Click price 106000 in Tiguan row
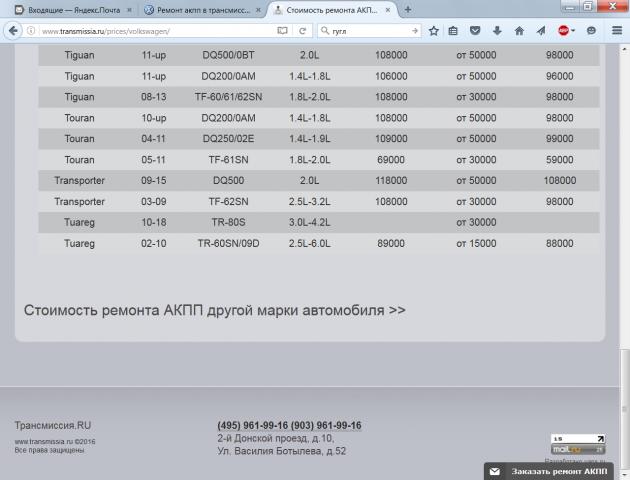This screenshot has width=630, height=480. pos(391,76)
